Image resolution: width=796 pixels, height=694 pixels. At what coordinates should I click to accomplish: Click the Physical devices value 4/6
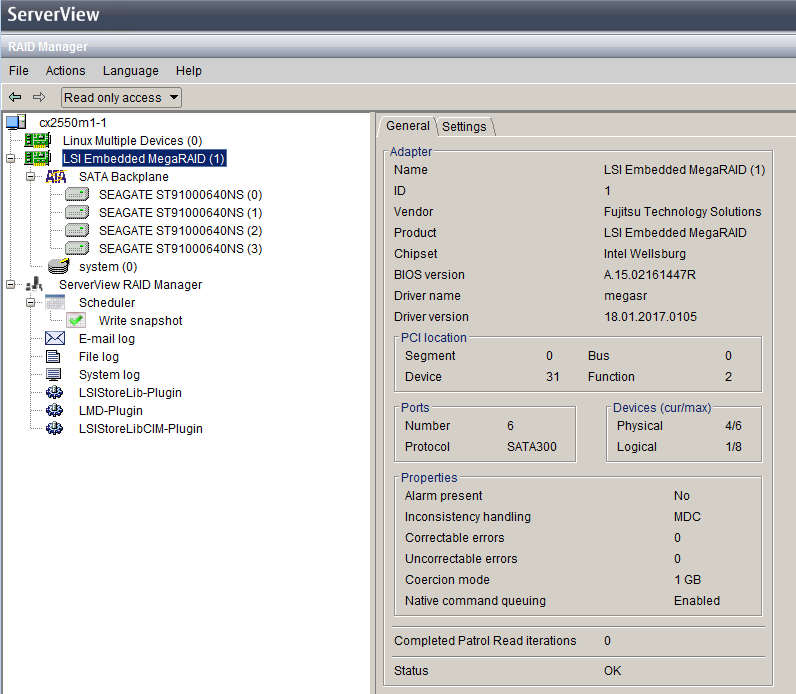click(733, 426)
